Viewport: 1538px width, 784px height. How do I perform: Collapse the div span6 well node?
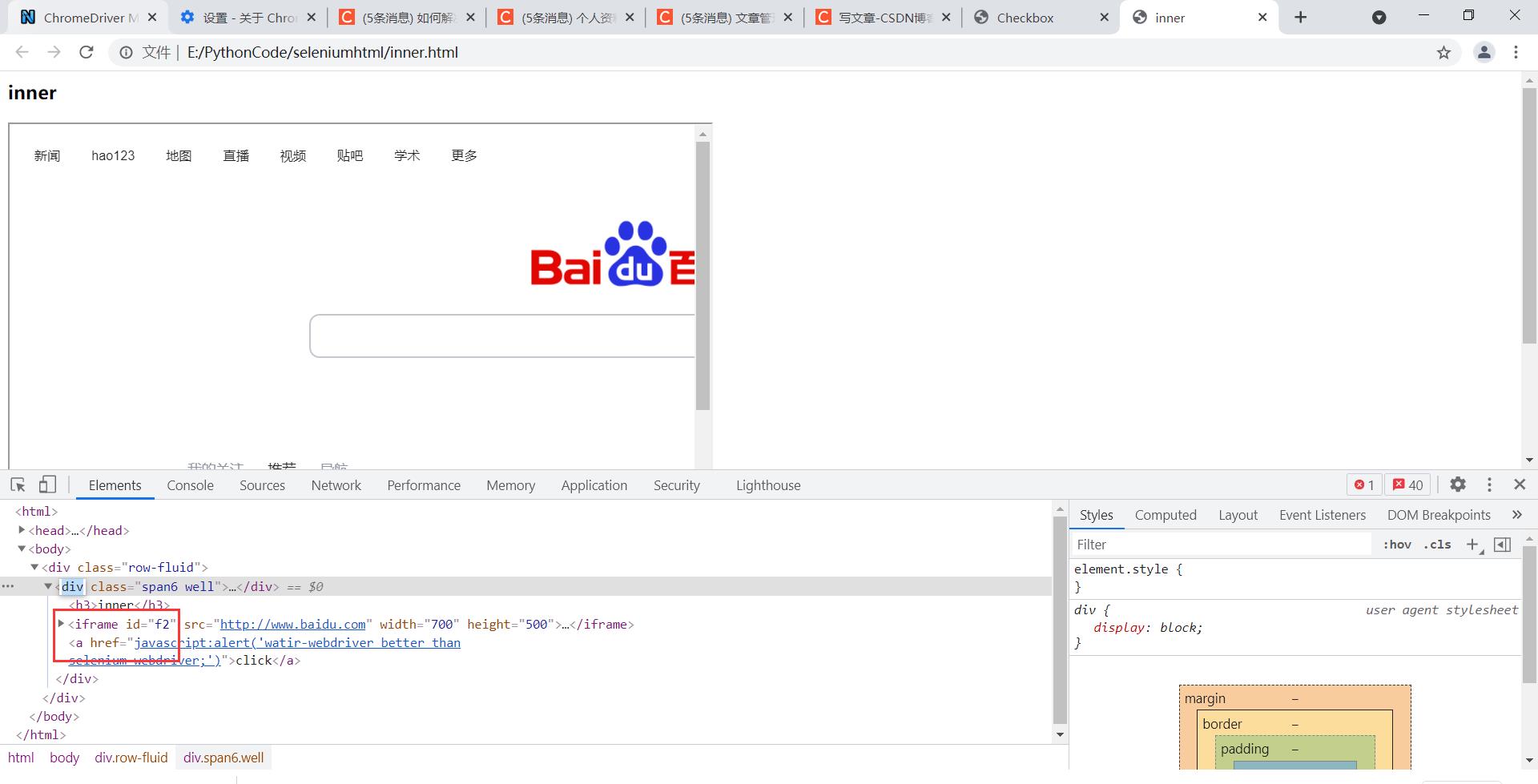click(48, 586)
